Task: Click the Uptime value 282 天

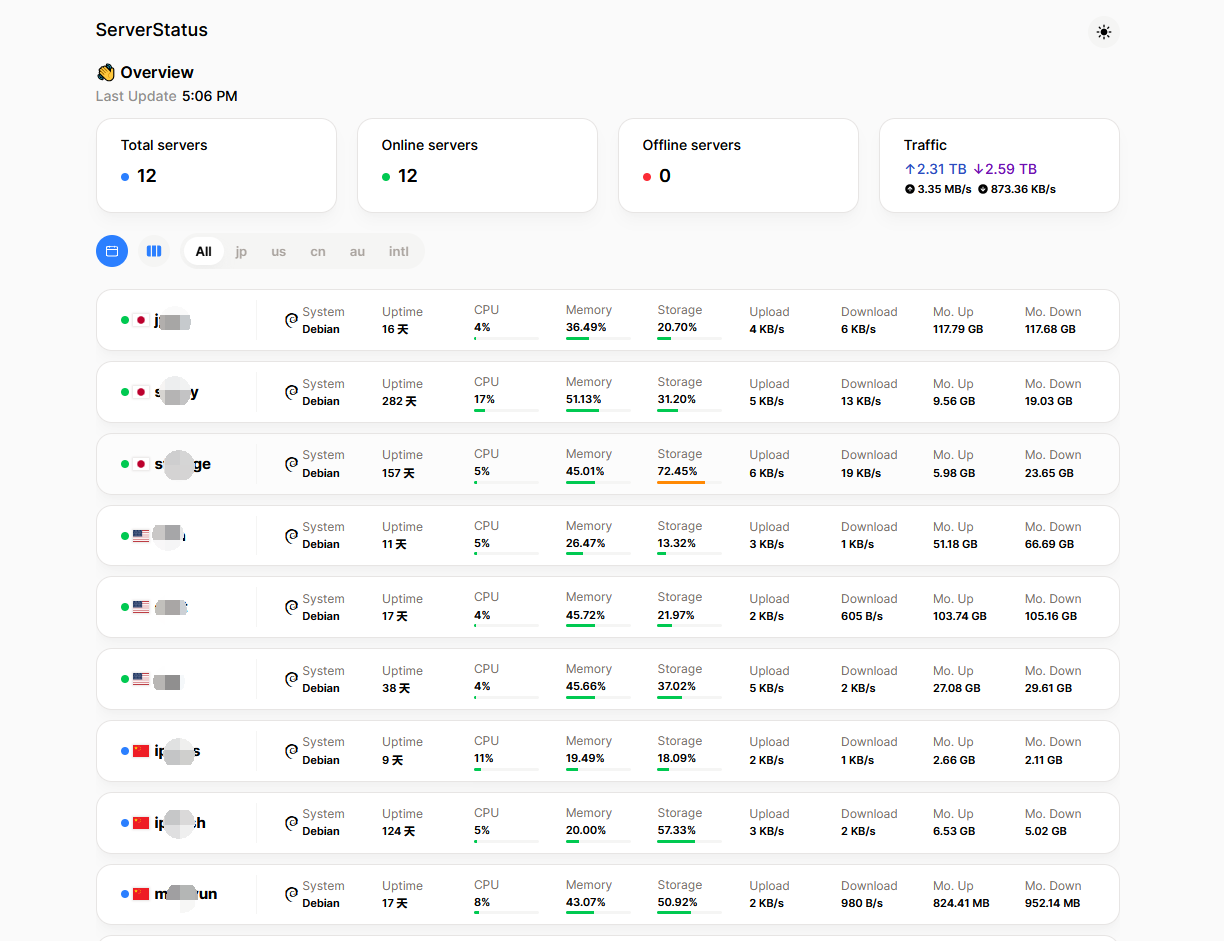Action: (x=399, y=401)
